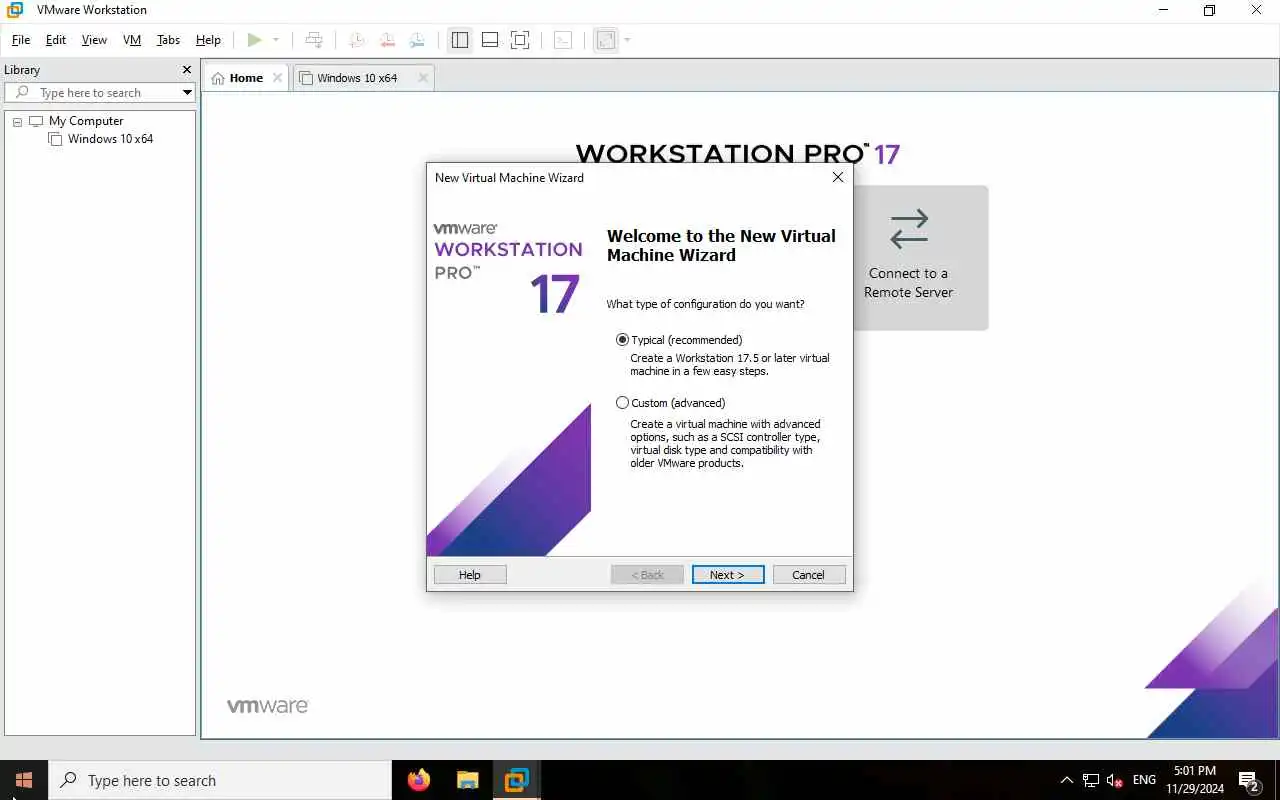Click VMware Workstation taskbar icon
Image resolution: width=1280 pixels, height=800 pixels.
coord(516,780)
